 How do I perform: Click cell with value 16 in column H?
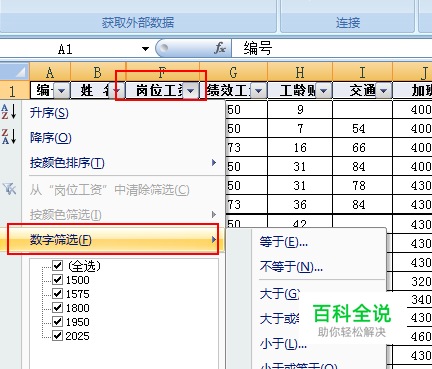[x=300, y=148]
